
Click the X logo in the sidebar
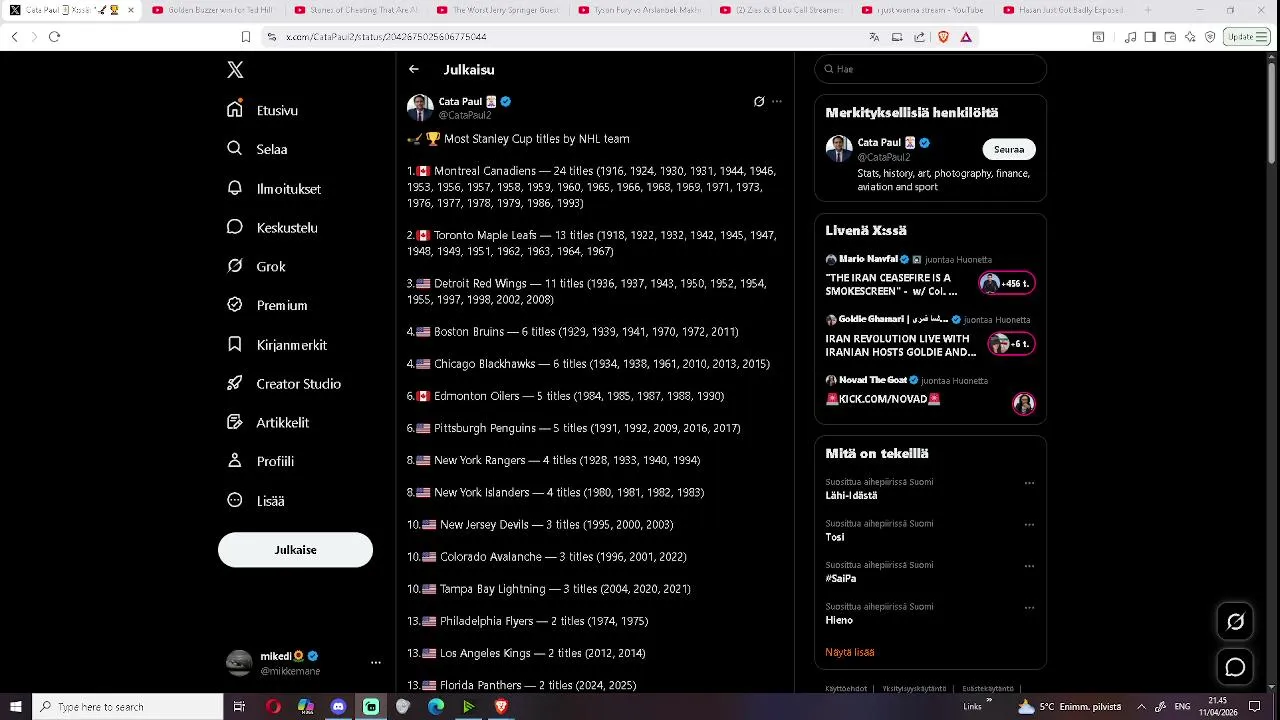[235, 70]
